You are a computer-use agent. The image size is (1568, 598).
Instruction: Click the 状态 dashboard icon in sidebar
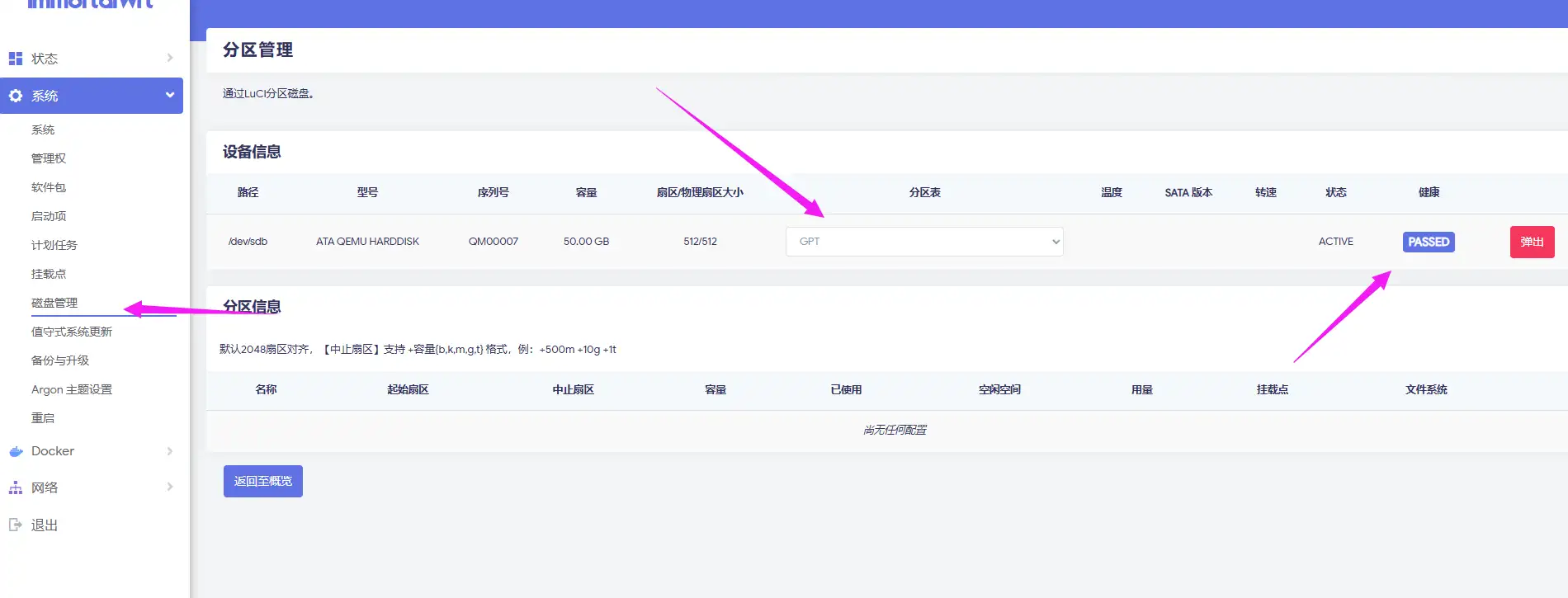(16, 59)
